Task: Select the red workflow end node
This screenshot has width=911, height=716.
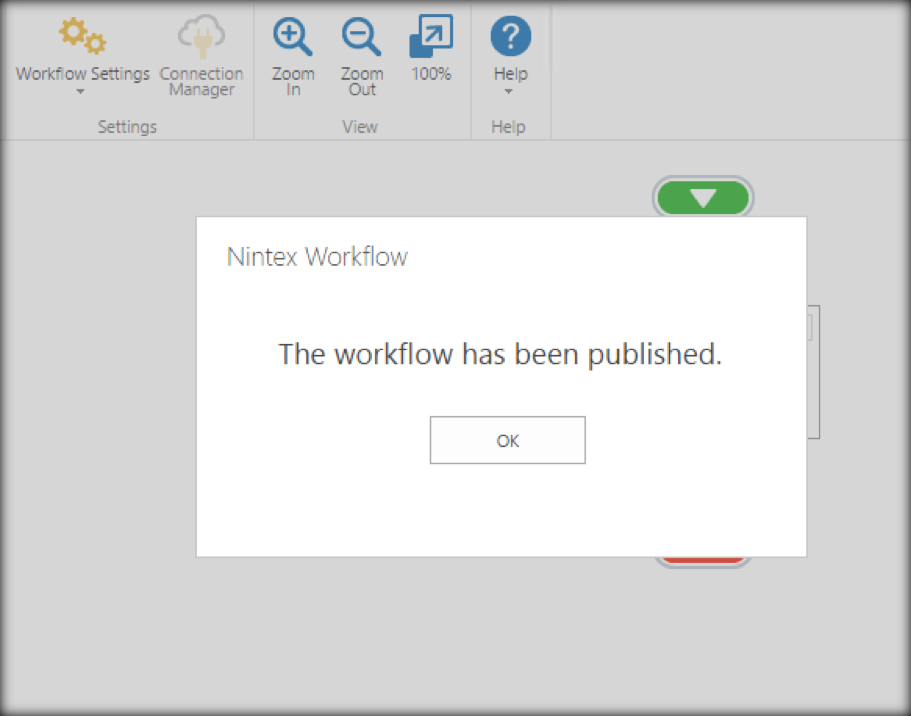Action: (x=703, y=561)
